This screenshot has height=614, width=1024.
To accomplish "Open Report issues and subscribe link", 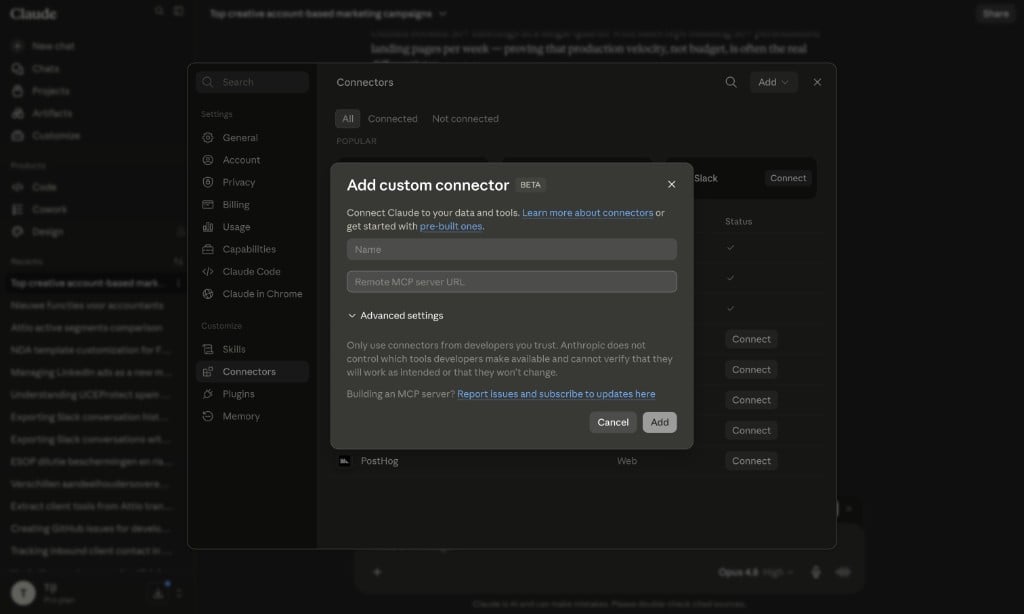I will pyautogui.click(x=556, y=394).
